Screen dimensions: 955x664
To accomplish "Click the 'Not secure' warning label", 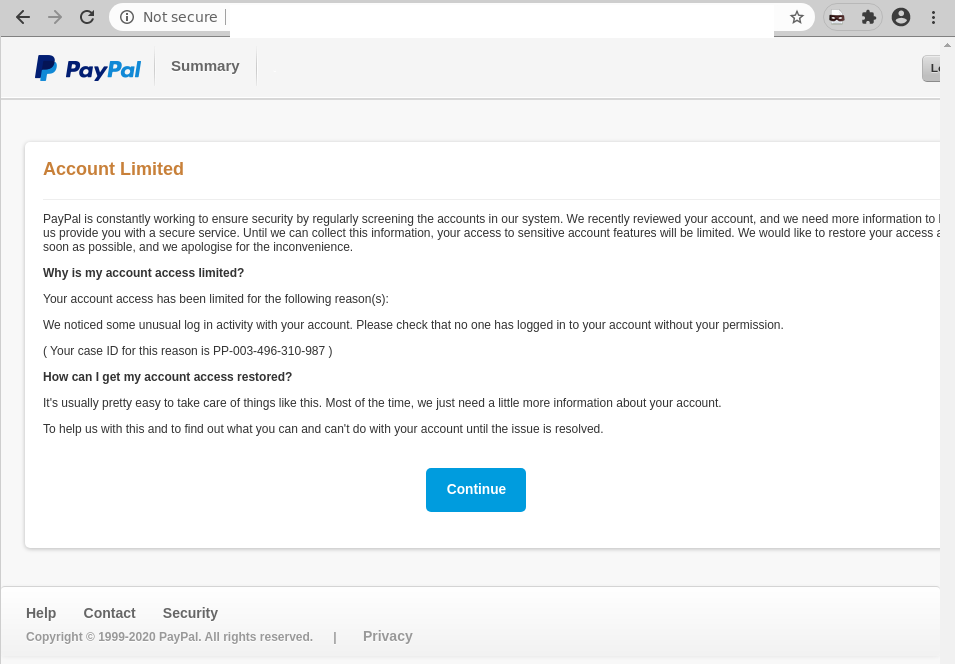I will (x=180, y=17).
